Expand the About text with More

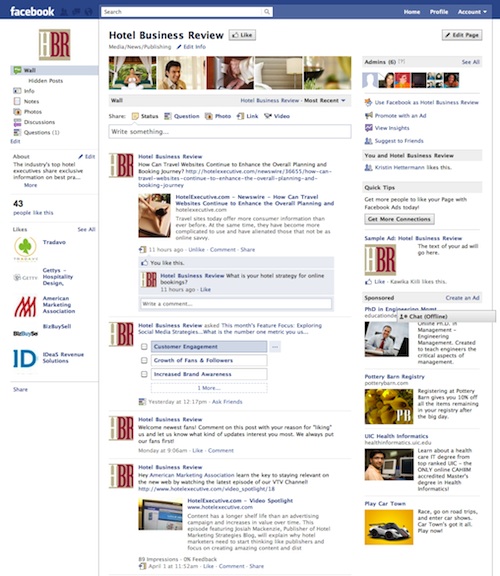click(x=30, y=185)
